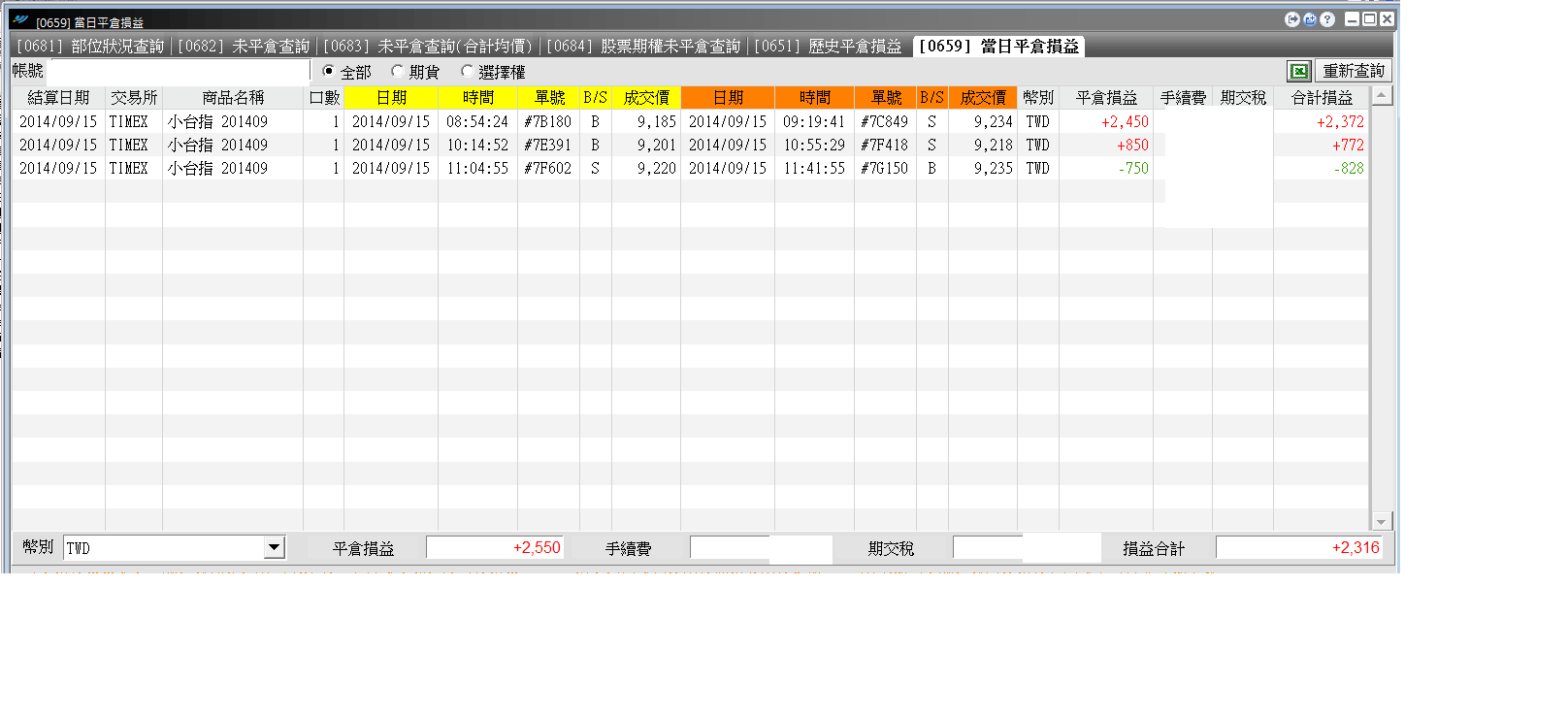Click the 損益合計 field showing +2,316

coord(1299,548)
